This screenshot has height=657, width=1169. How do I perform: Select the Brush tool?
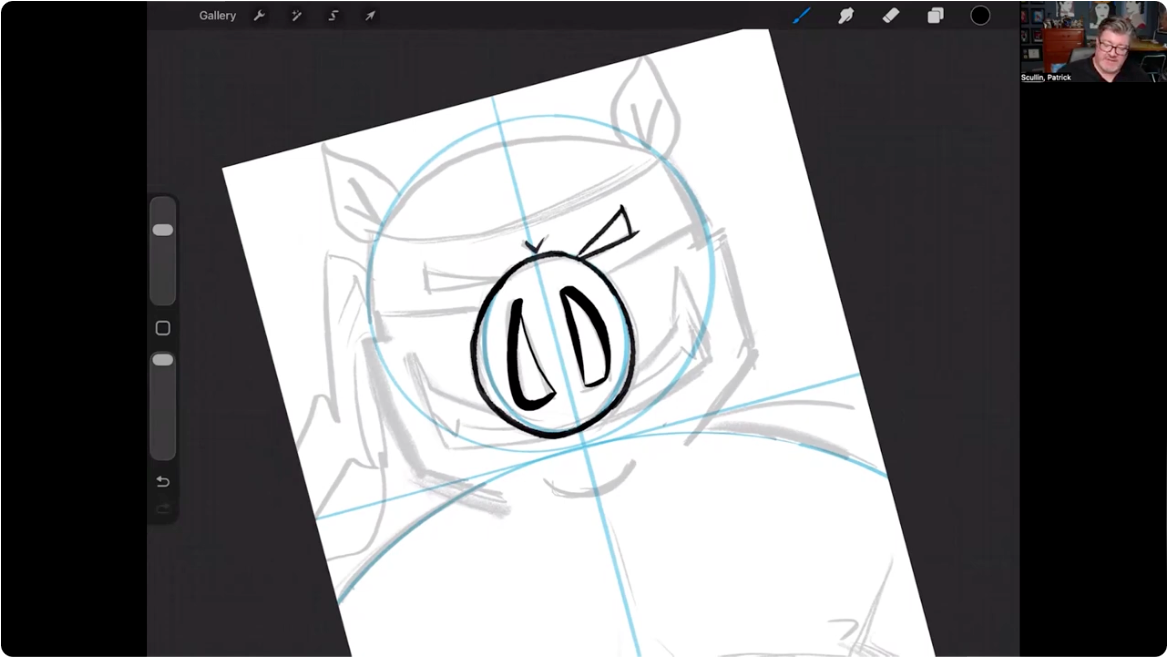pos(801,16)
